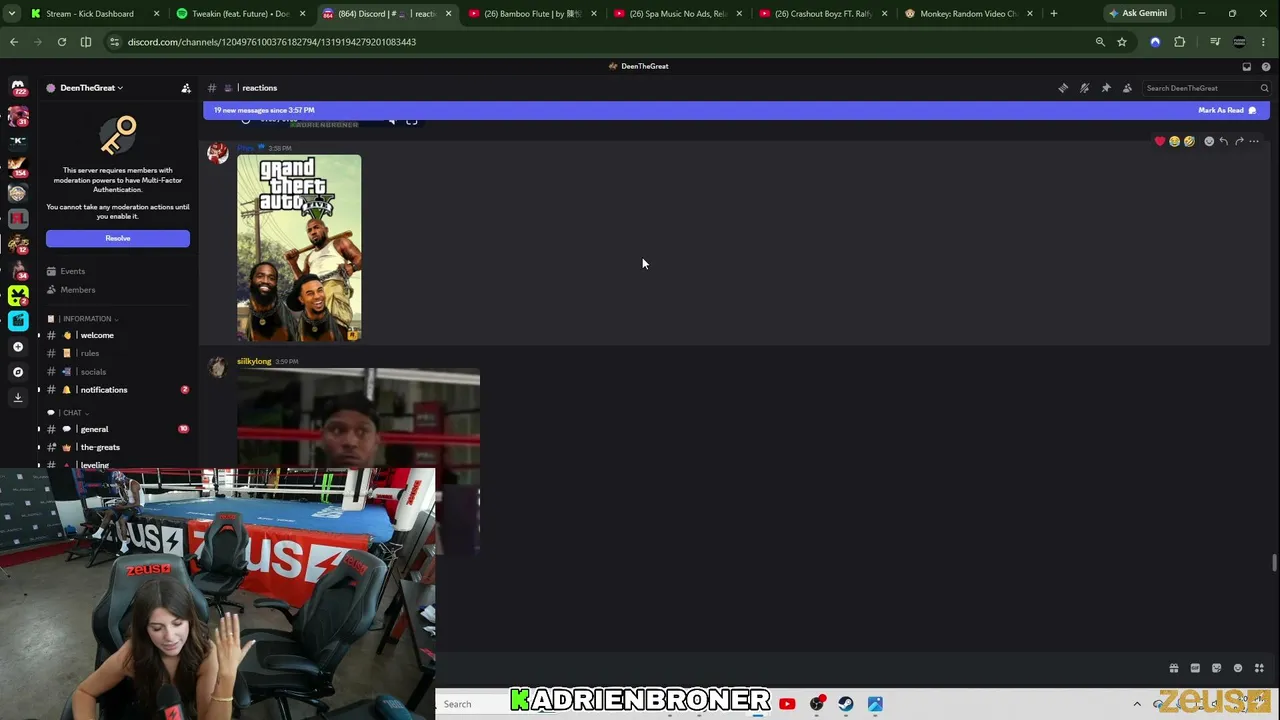Switch to the Crashout Boyz FT. Rally tab
1280x720 pixels.
click(x=822, y=14)
